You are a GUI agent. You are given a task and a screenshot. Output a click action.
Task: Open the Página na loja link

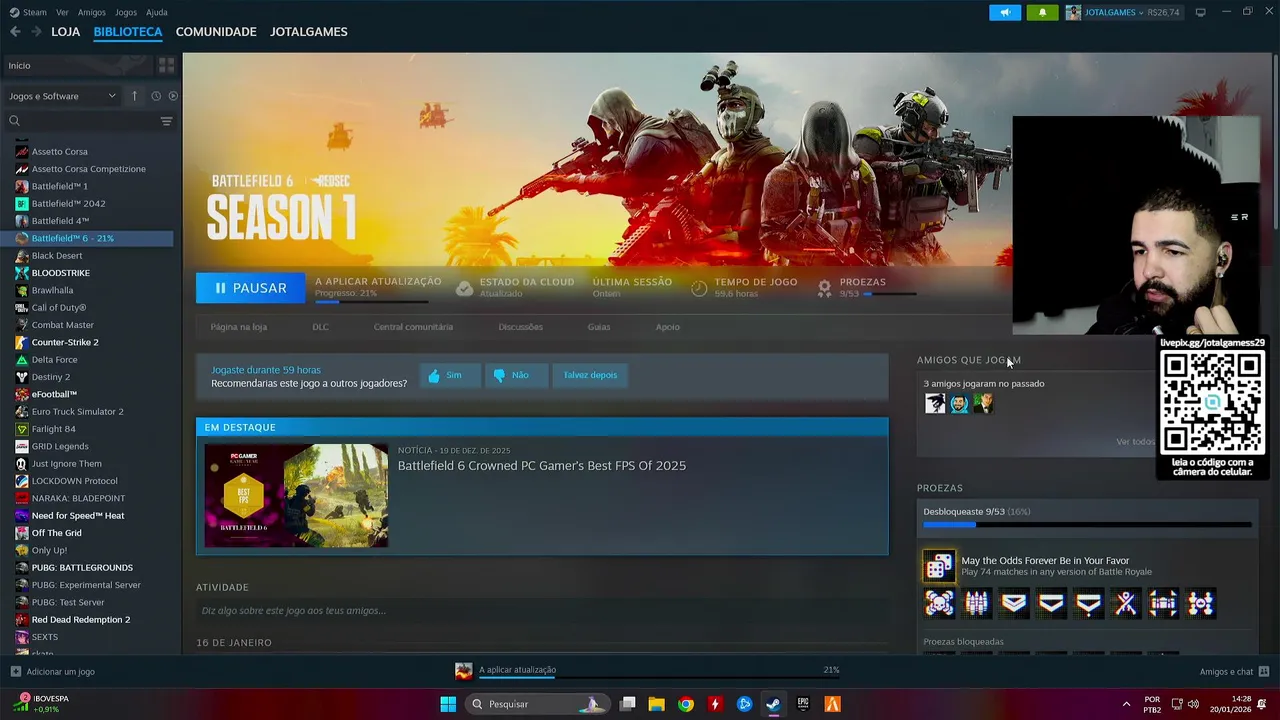coord(238,327)
